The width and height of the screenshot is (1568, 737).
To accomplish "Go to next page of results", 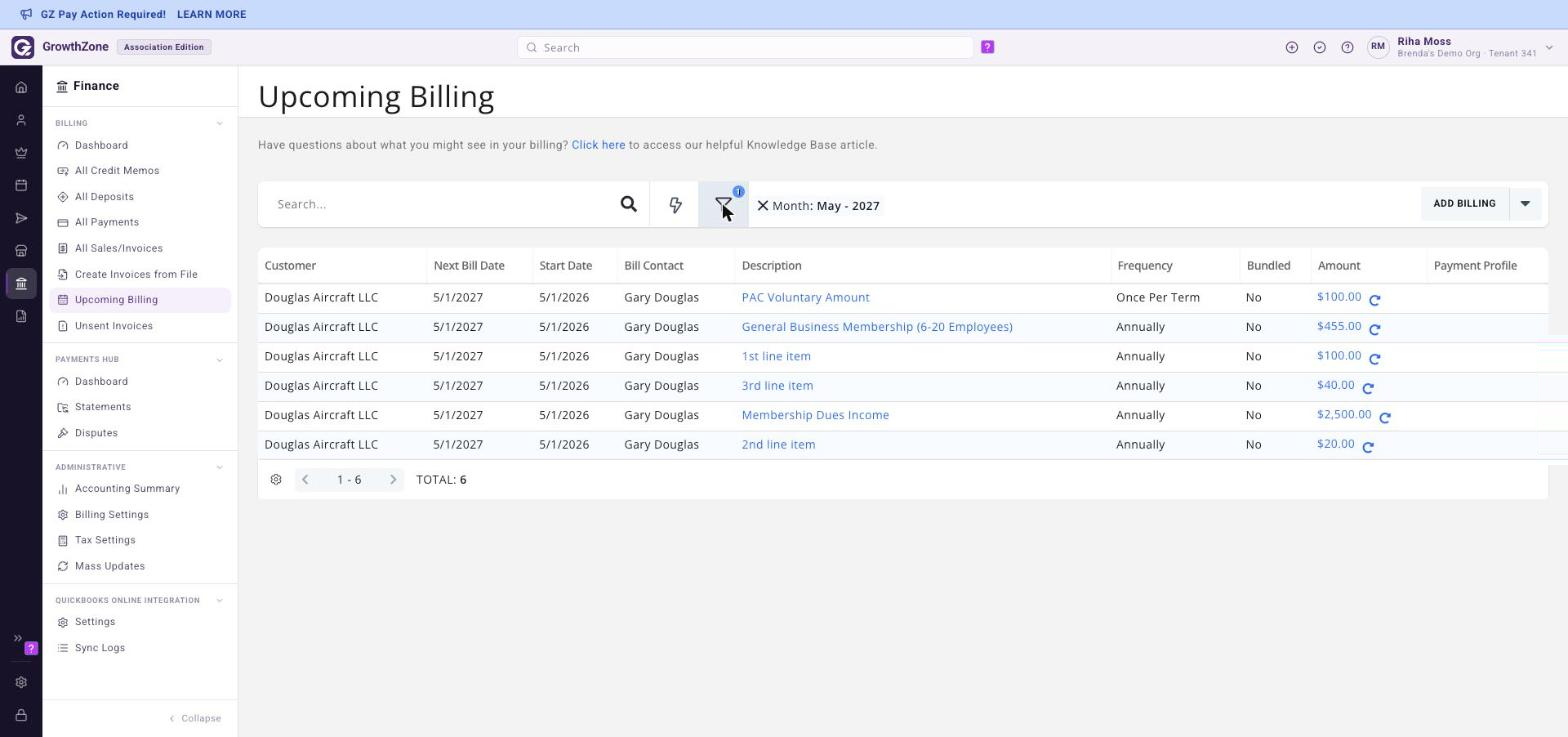I will pyautogui.click(x=393, y=480).
